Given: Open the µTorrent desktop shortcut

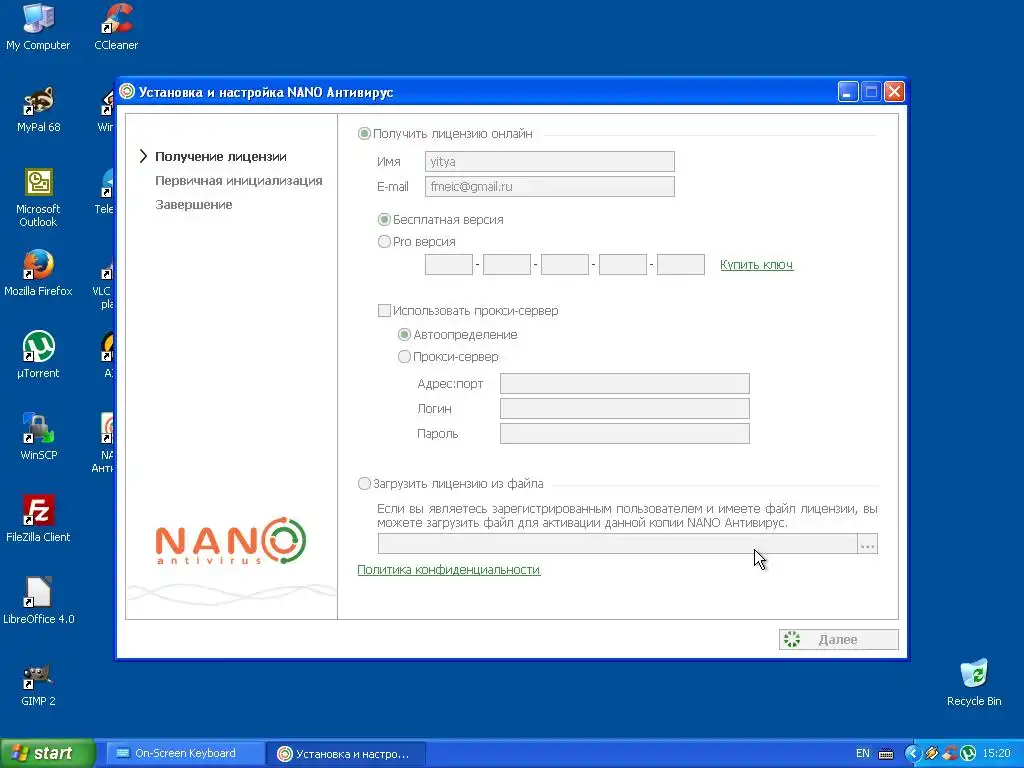Looking at the screenshot, I should [38, 355].
